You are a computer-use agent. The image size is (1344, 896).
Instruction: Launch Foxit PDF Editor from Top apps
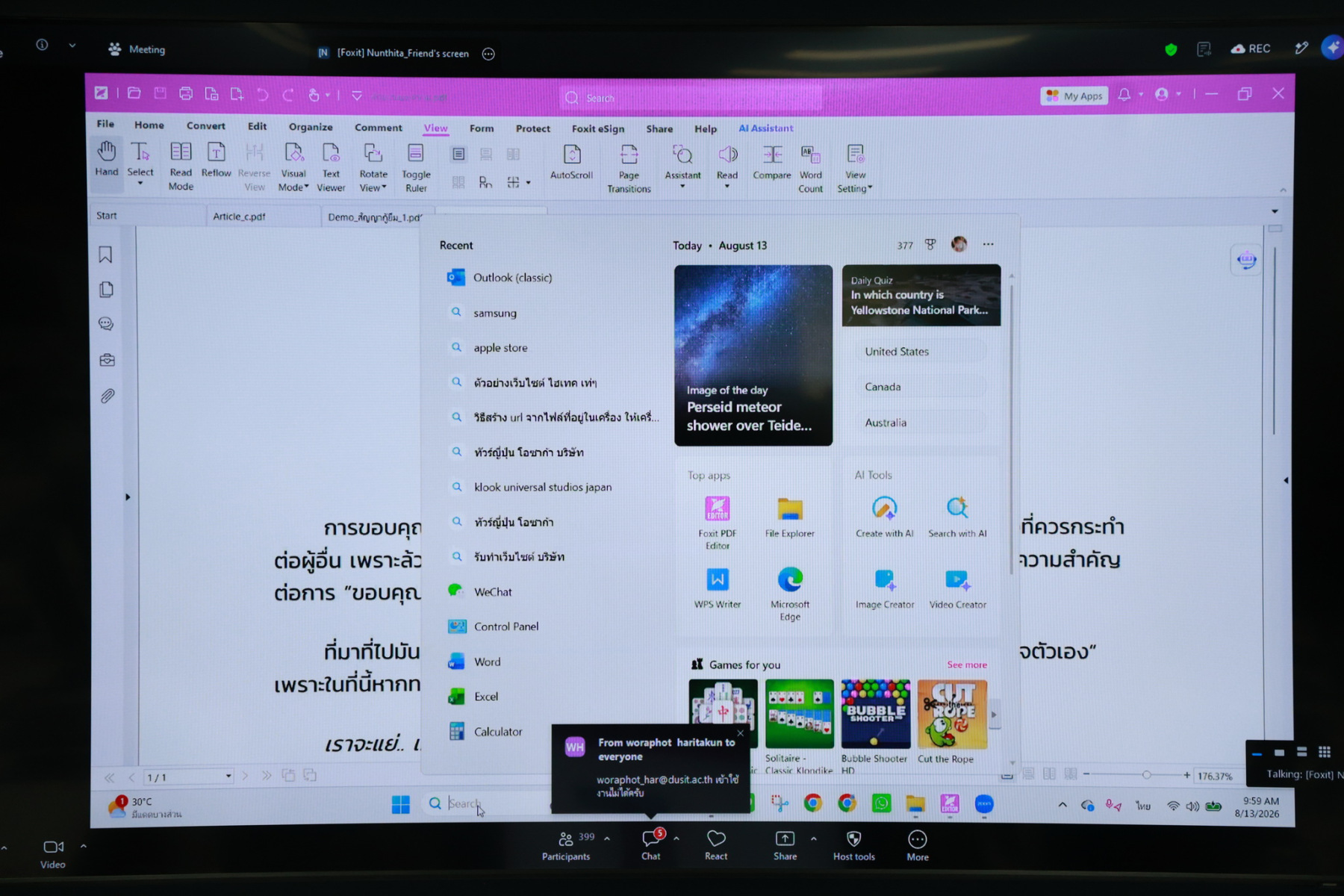[718, 523]
